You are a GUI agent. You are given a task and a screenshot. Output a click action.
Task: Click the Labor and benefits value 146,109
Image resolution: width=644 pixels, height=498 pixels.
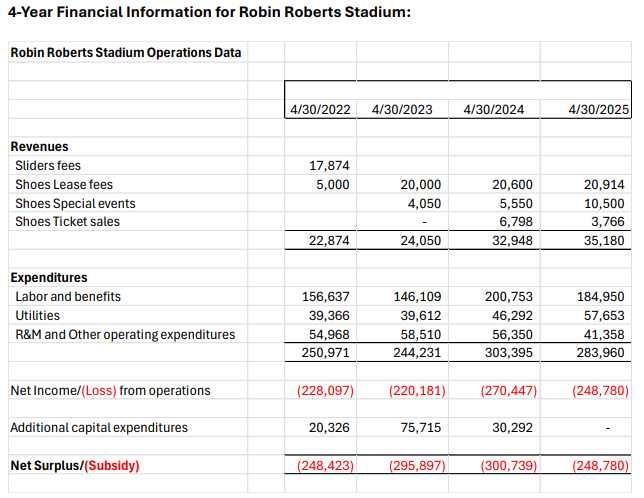417,297
